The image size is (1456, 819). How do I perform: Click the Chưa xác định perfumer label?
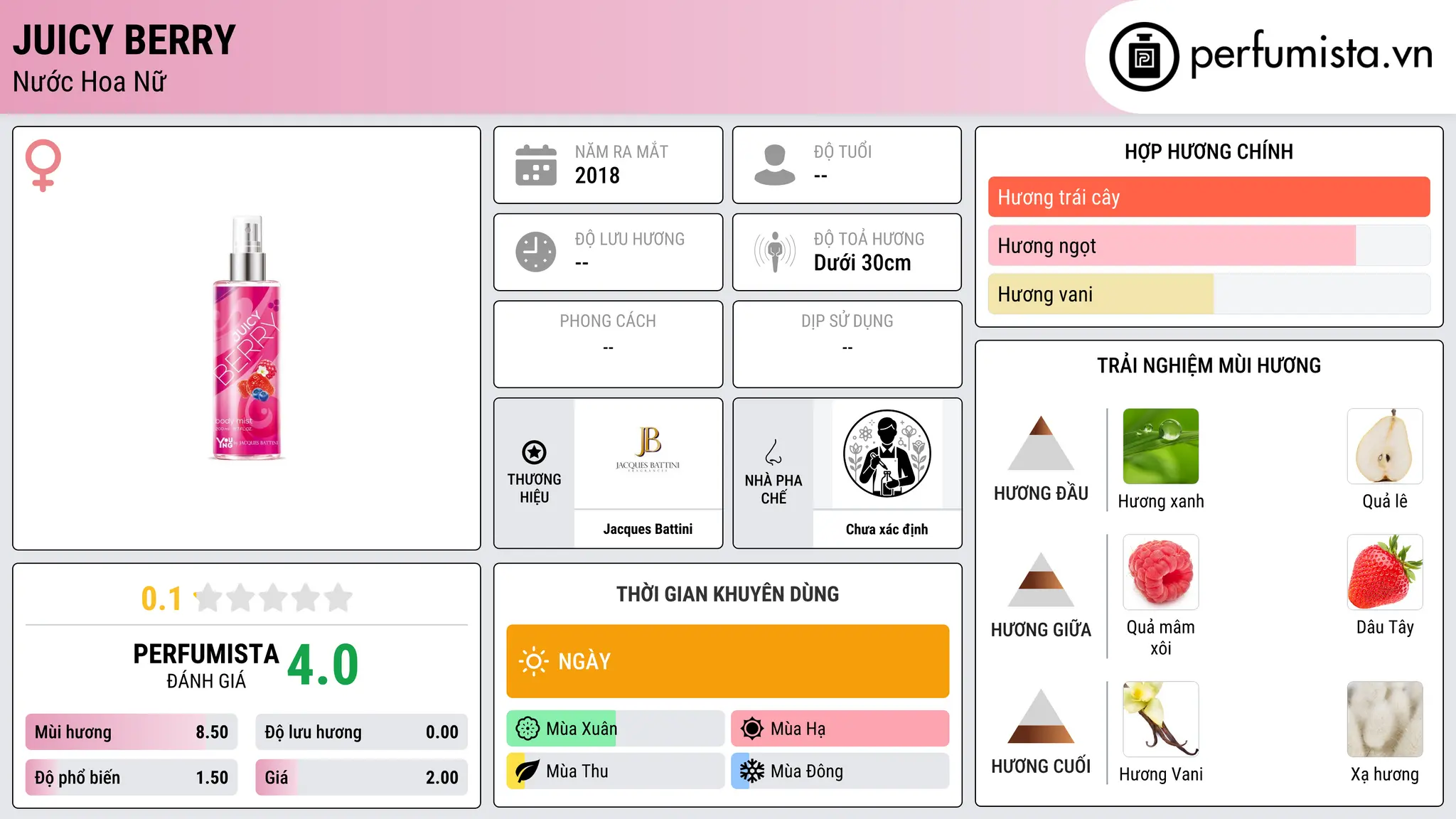point(887,529)
